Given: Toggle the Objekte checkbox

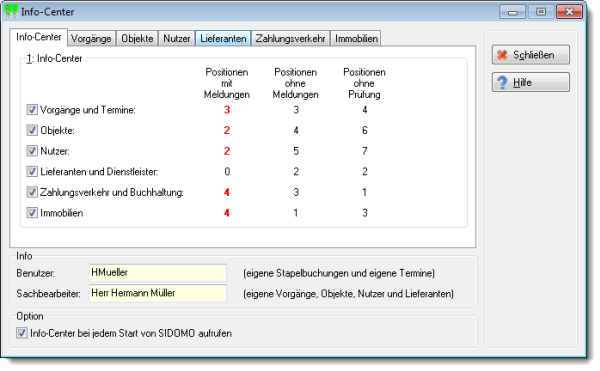Looking at the screenshot, I should coord(32,130).
